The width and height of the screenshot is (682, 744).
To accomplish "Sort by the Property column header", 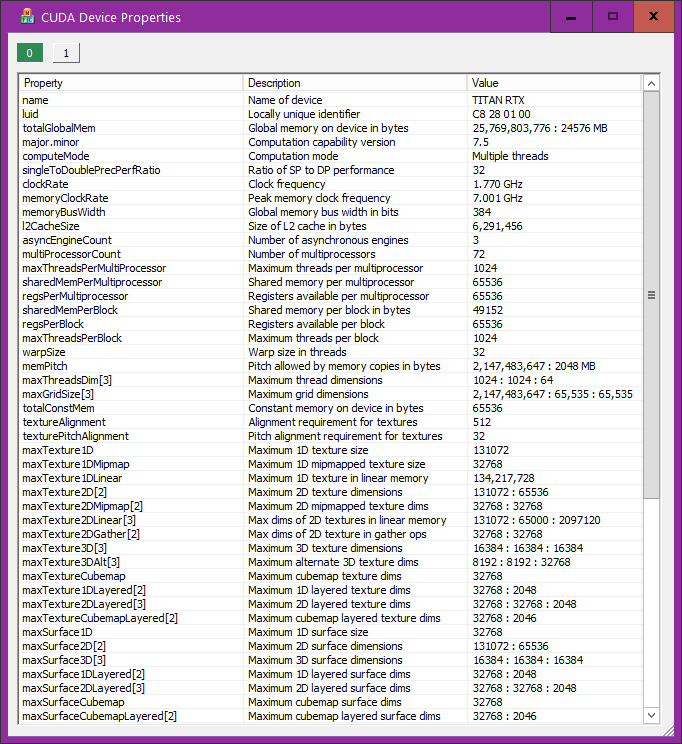I will [131, 83].
